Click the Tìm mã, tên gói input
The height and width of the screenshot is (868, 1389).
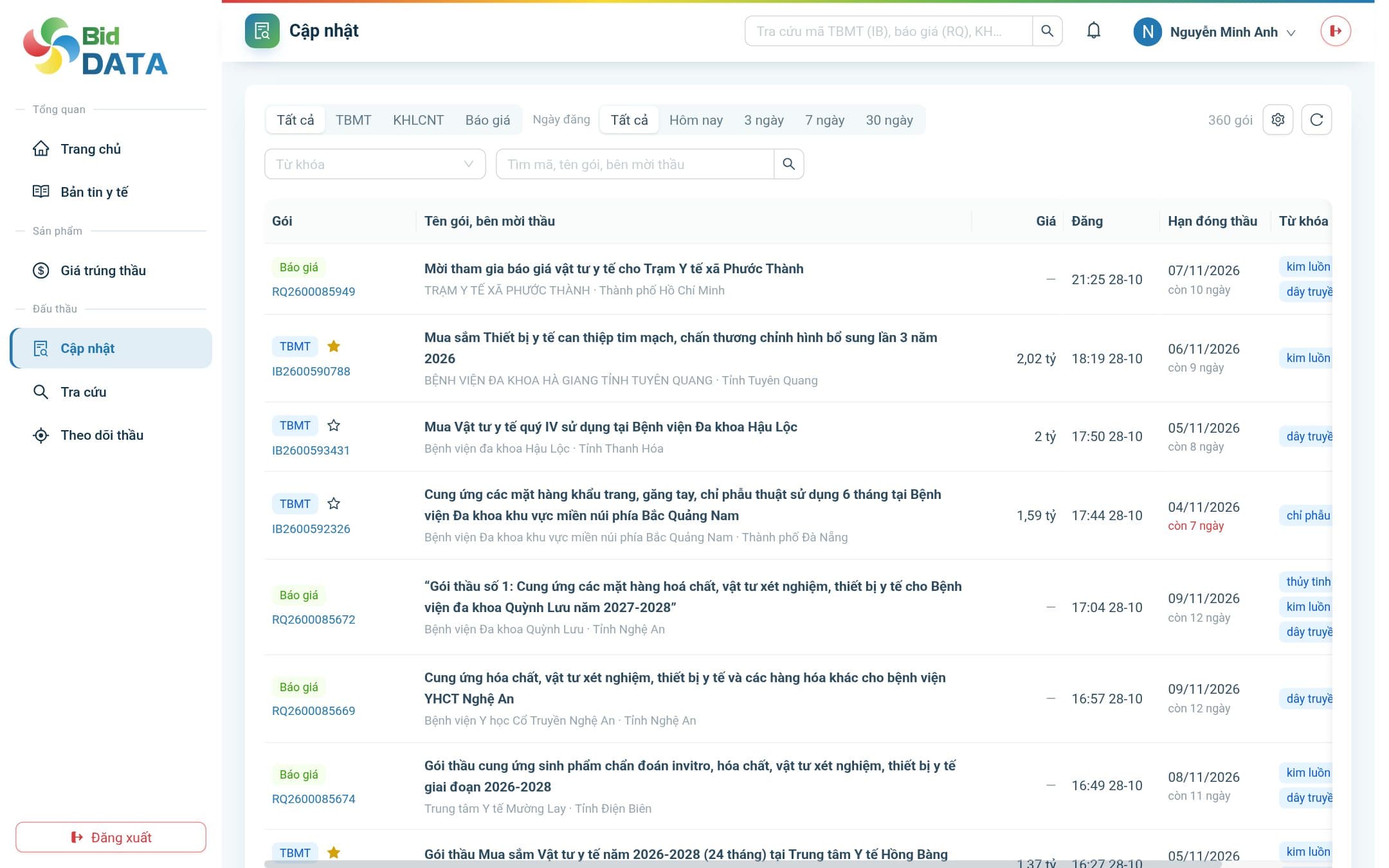pyautogui.click(x=635, y=164)
